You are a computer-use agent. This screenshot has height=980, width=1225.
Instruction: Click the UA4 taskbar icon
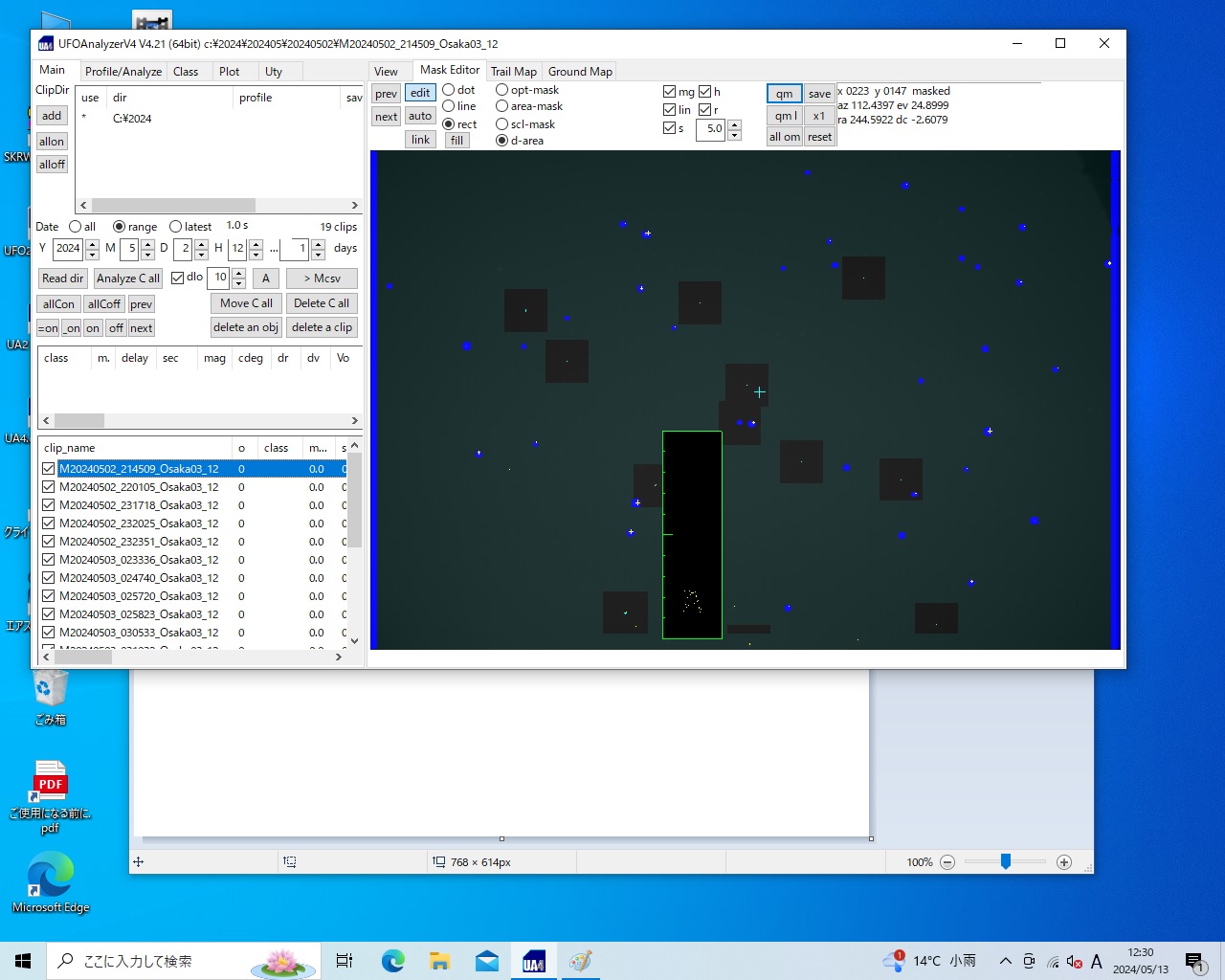(534, 961)
